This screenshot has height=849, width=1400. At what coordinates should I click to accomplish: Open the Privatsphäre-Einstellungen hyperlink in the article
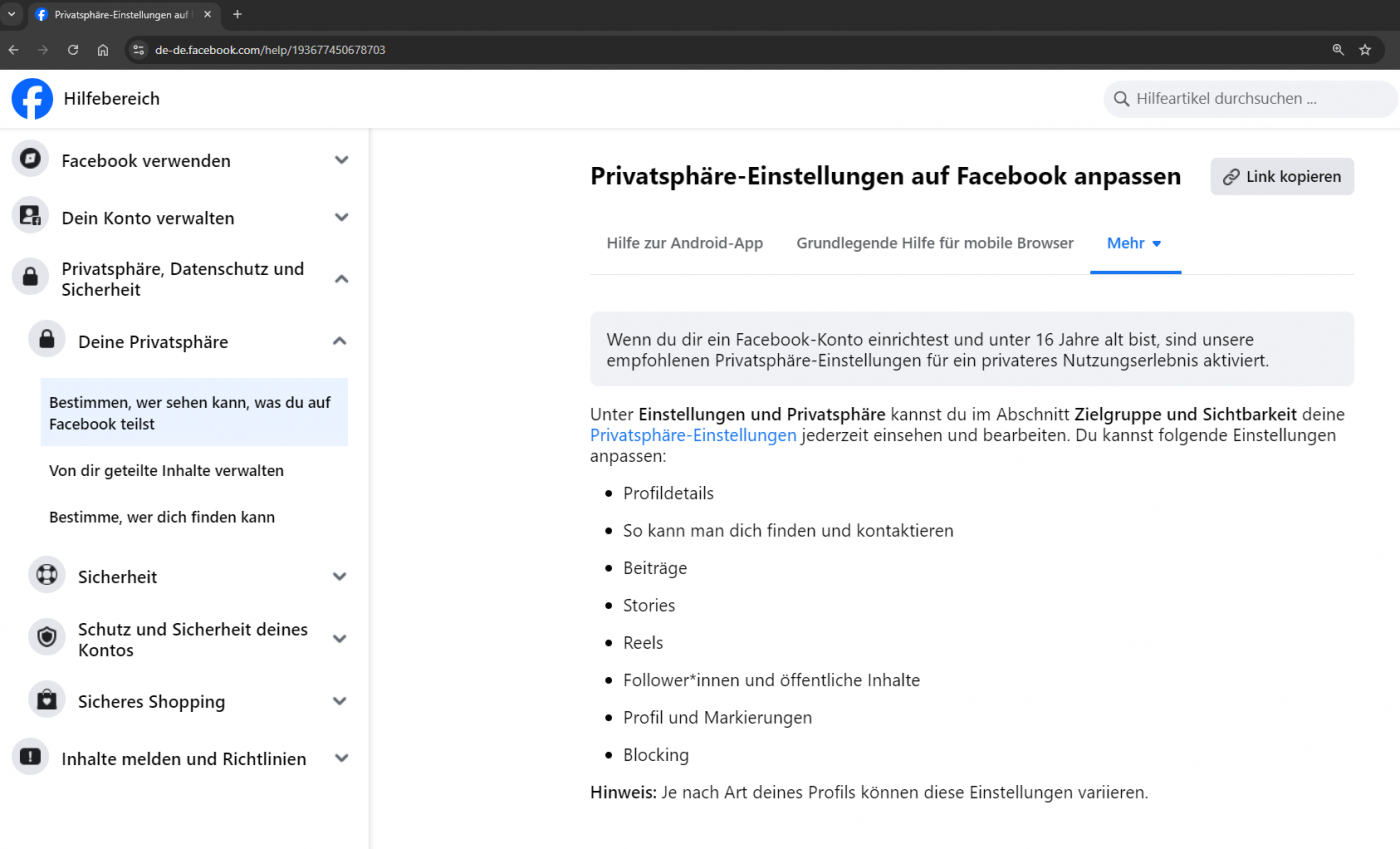(x=693, y=435)
